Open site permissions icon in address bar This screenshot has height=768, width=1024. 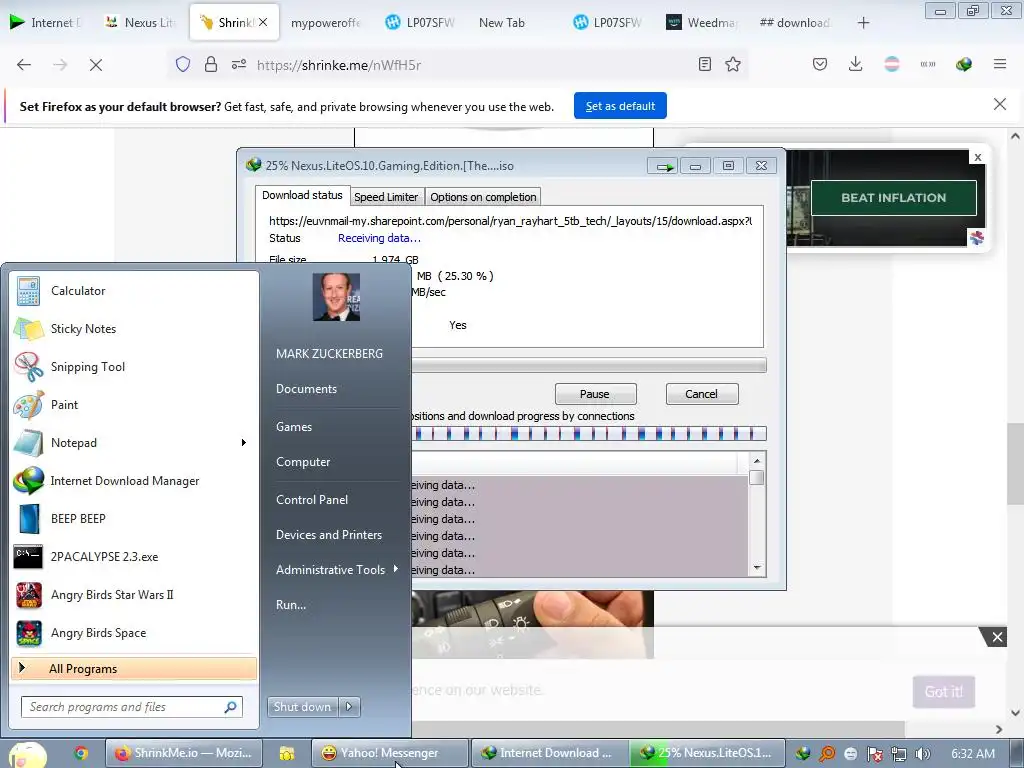pos(239,65)
